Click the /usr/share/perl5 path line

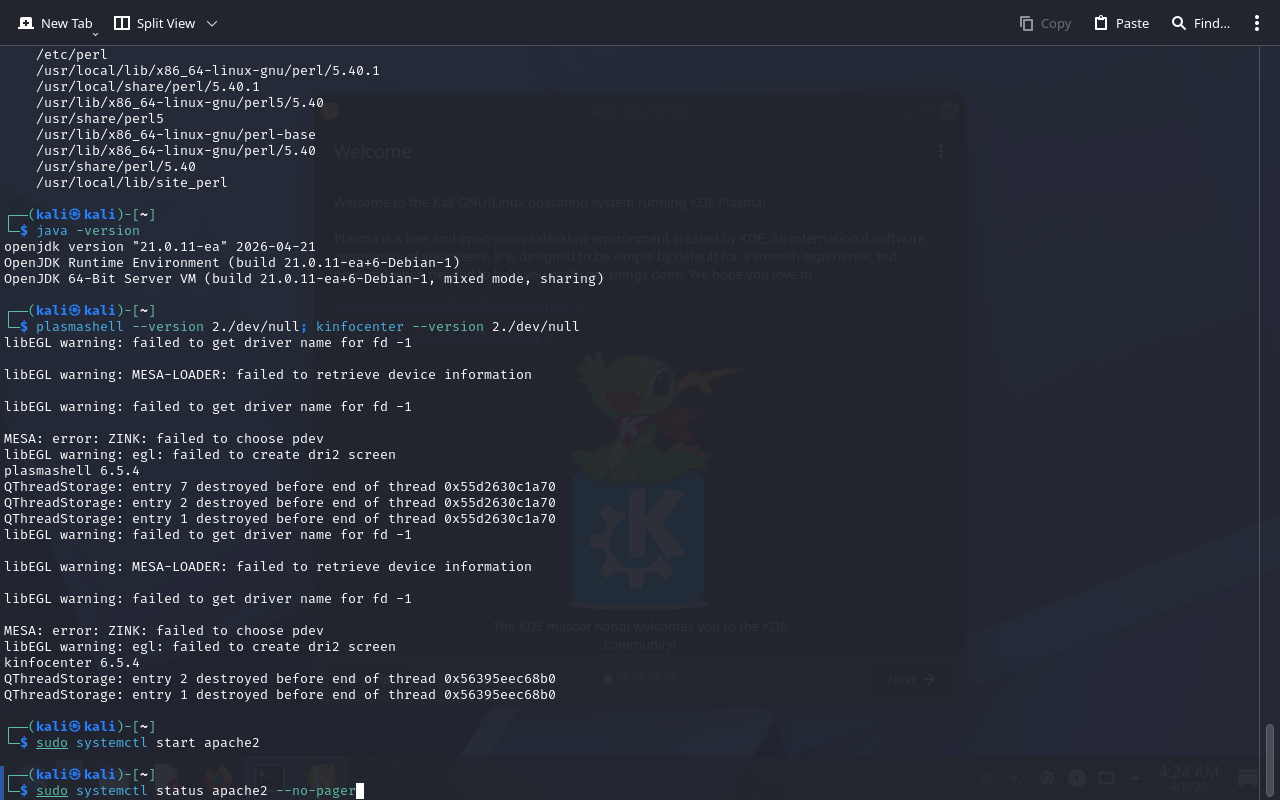pos(100,119)
